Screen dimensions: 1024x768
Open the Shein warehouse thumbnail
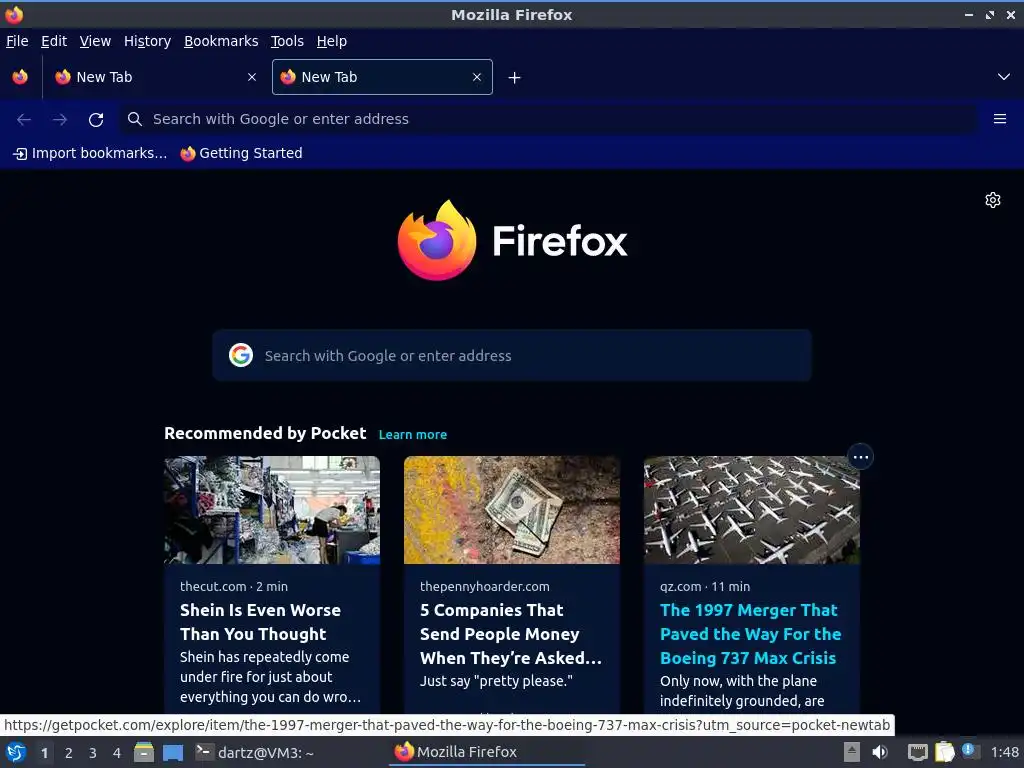click(x=272, y=510)
